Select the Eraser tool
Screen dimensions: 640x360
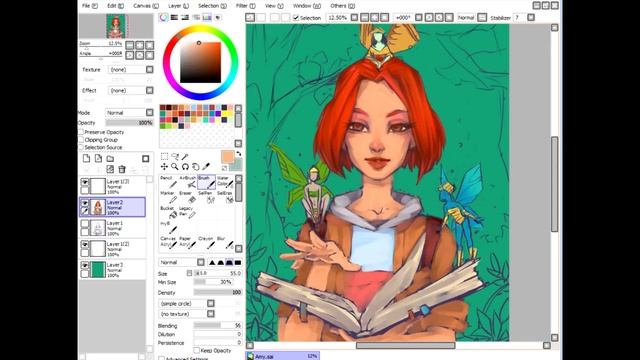click(188, 197)
